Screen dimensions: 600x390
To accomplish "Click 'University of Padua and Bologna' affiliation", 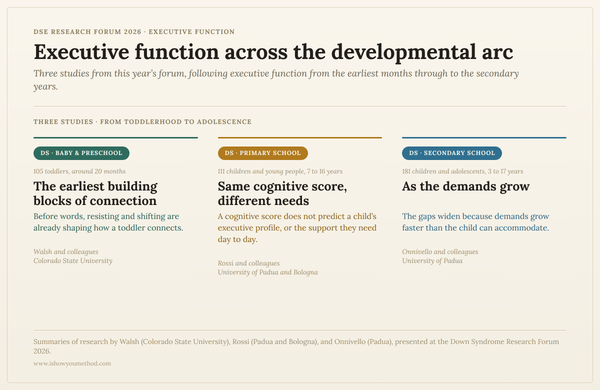I will coord(268,273).
